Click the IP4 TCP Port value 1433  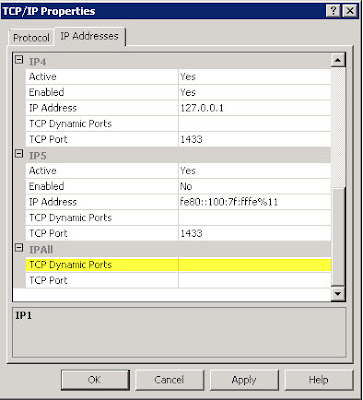coord(254,139)
